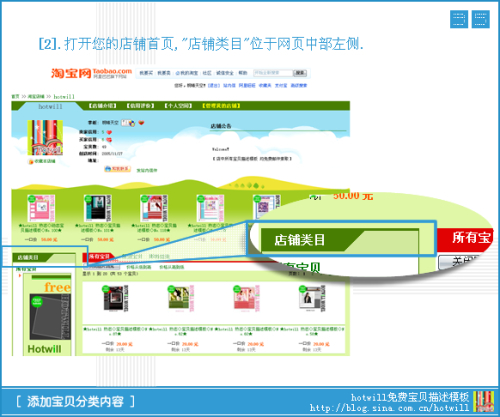Screen dimensions: 500x417
Task: Click the search button next to search box
Action: [x=300, y=73]
